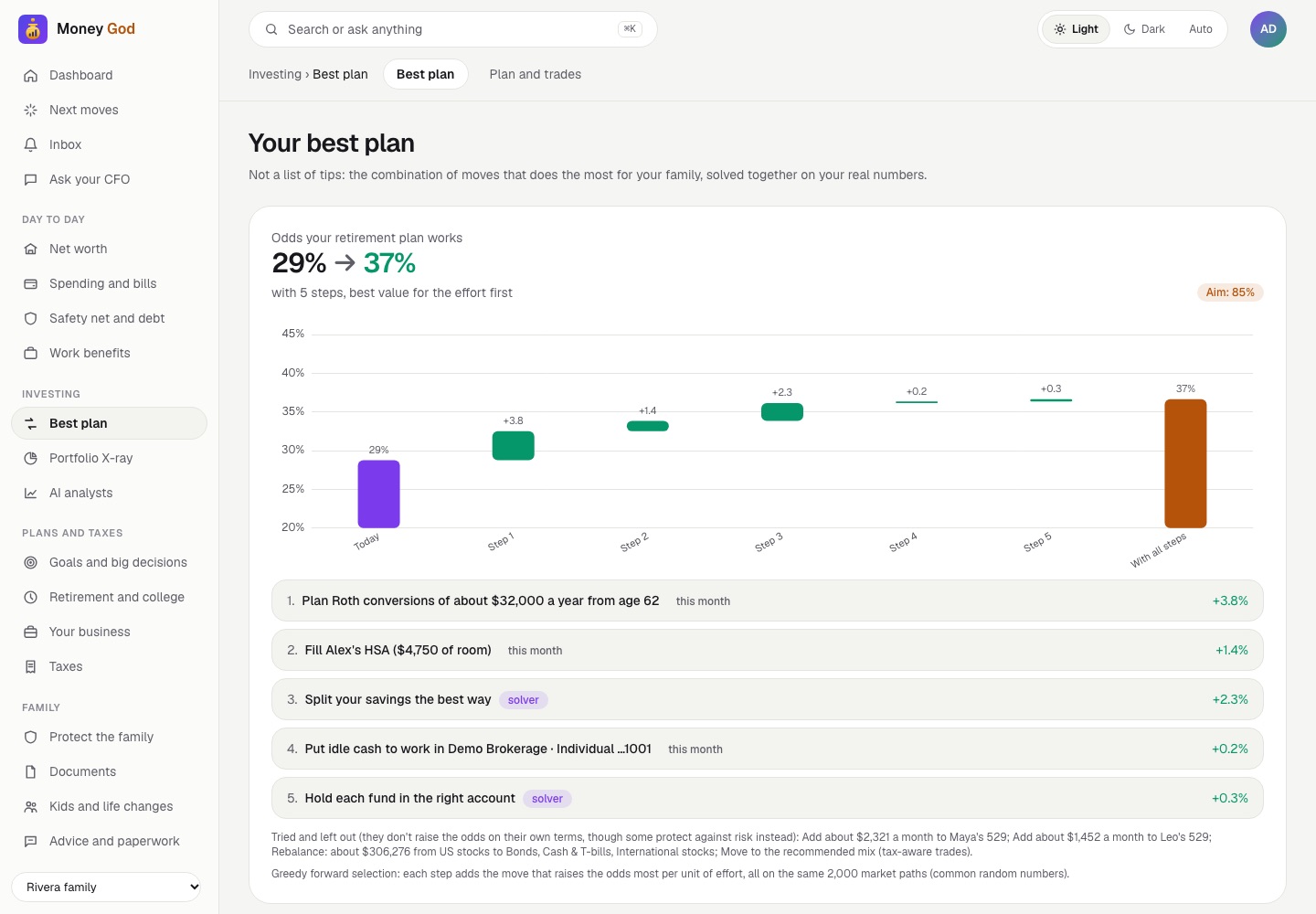
Task: Switch theme to Dark mode
Action: click(x=1144, y=29)
